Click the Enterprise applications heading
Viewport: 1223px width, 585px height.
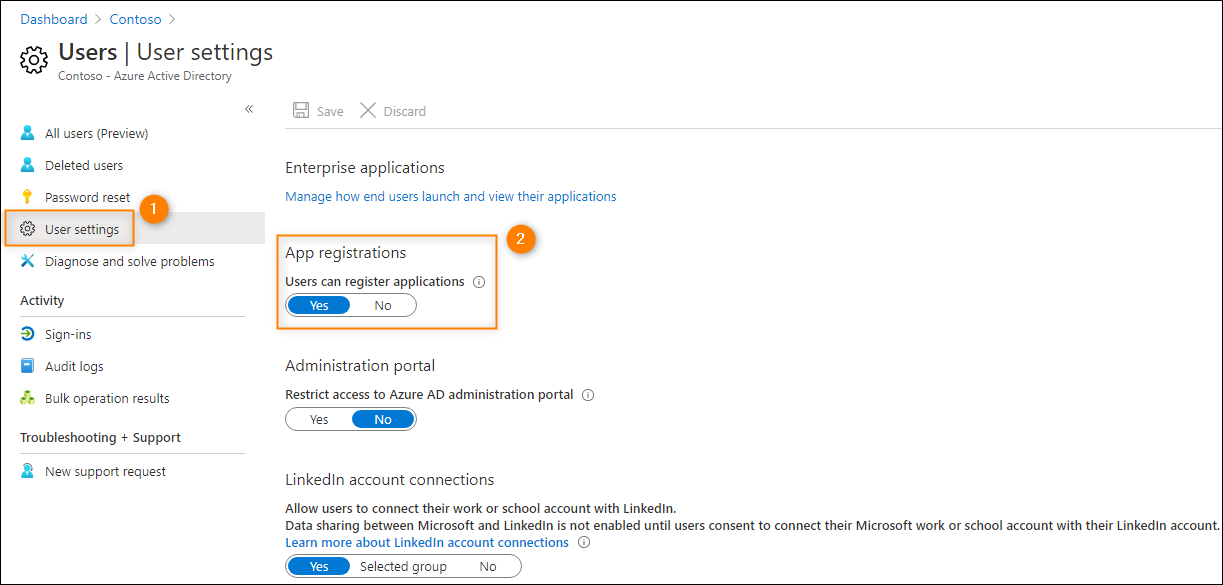[x=365, y=168]
